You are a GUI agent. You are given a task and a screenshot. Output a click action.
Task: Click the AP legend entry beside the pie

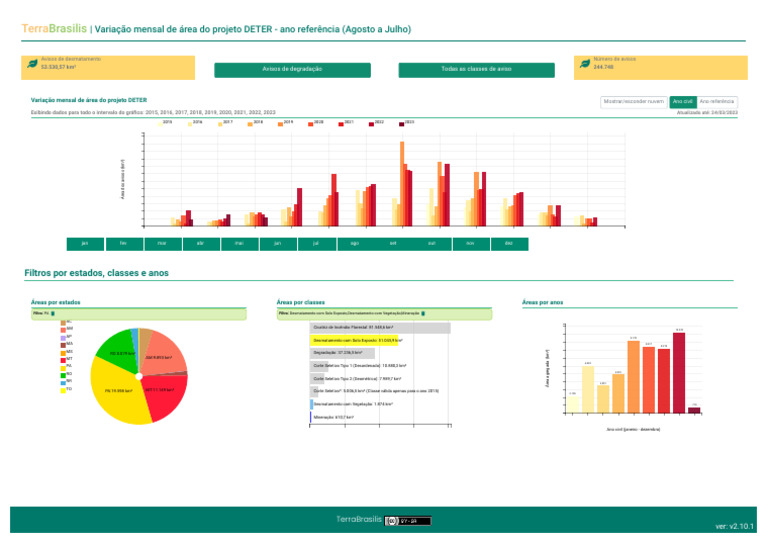pyautogui.click(x=67, y=337)
